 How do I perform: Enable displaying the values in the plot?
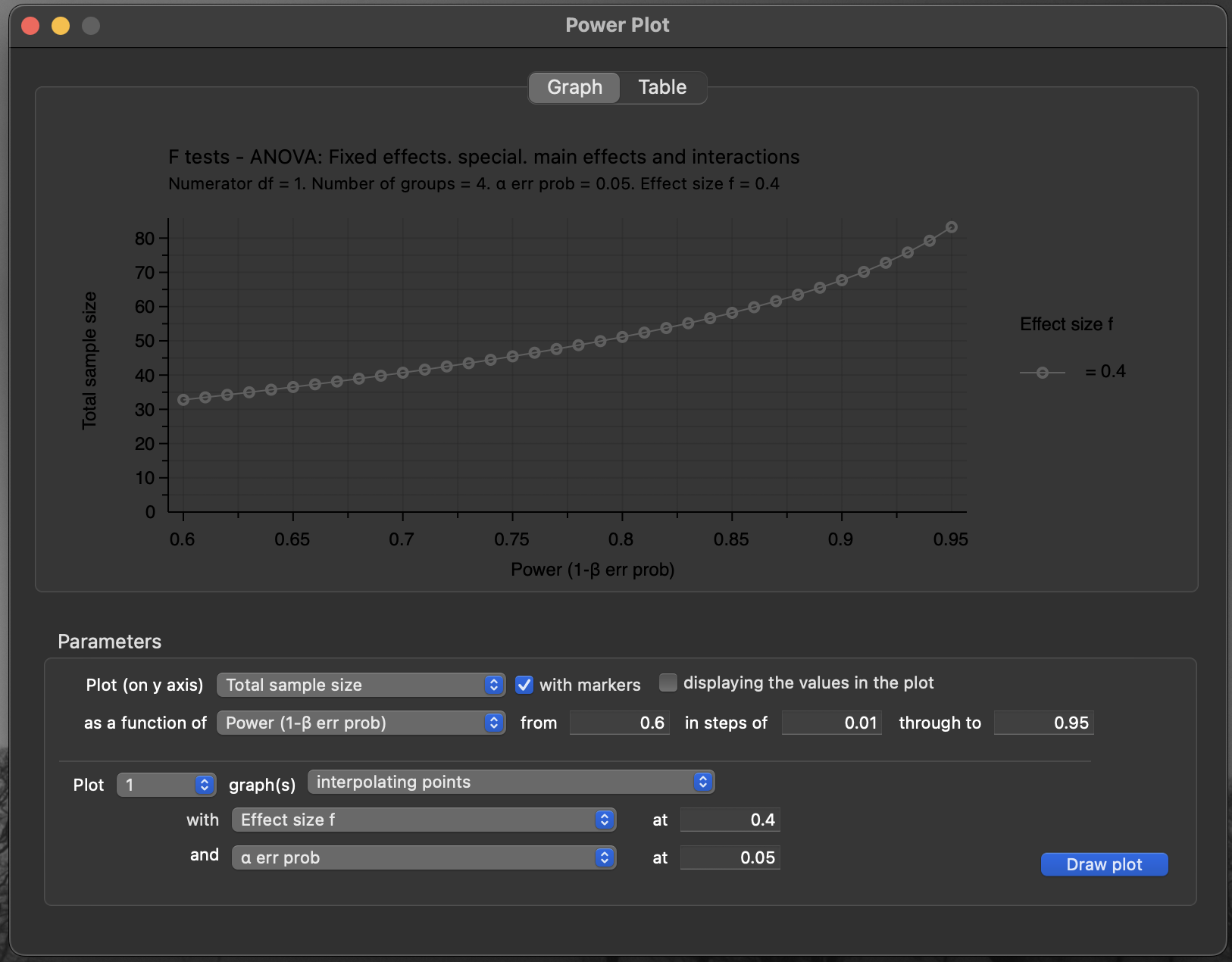668,682
